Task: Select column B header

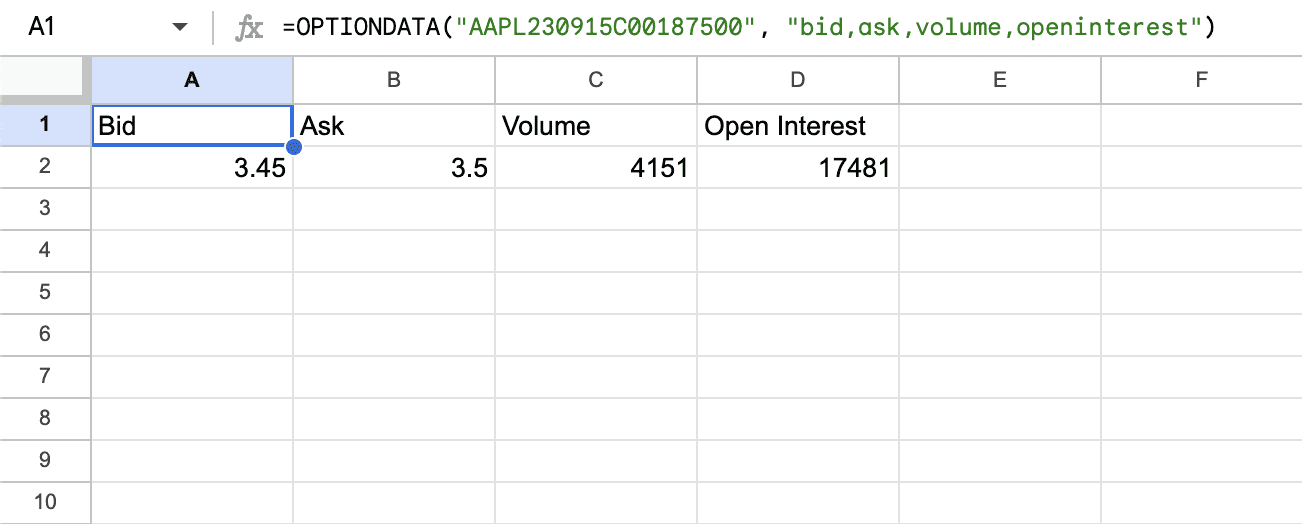Action: point(394,80)
